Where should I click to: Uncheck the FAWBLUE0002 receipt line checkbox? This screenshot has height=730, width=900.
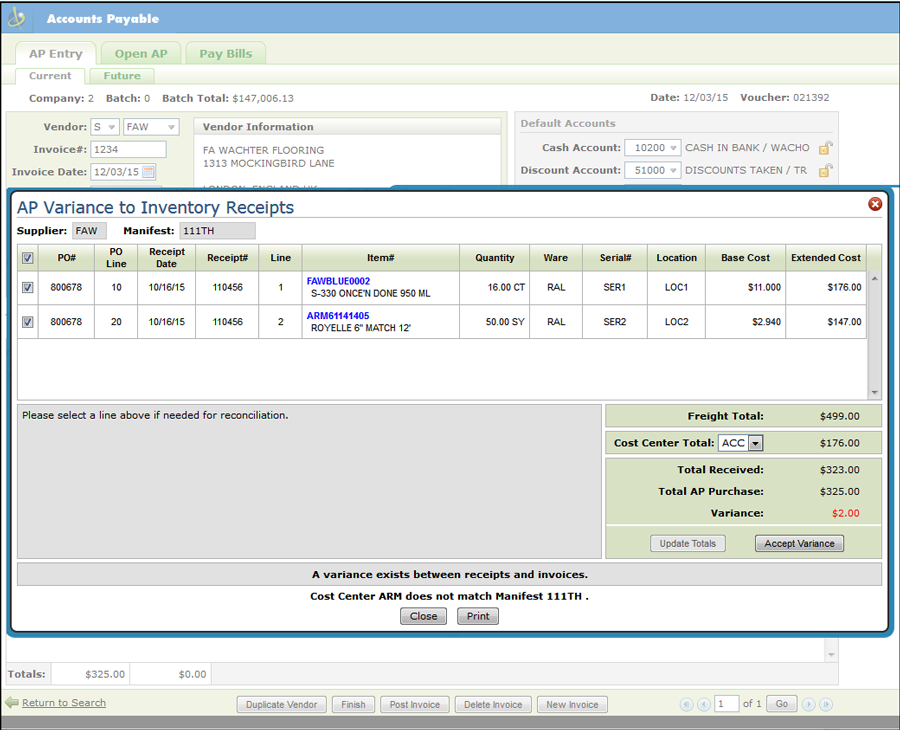click(x=28, y=287)
